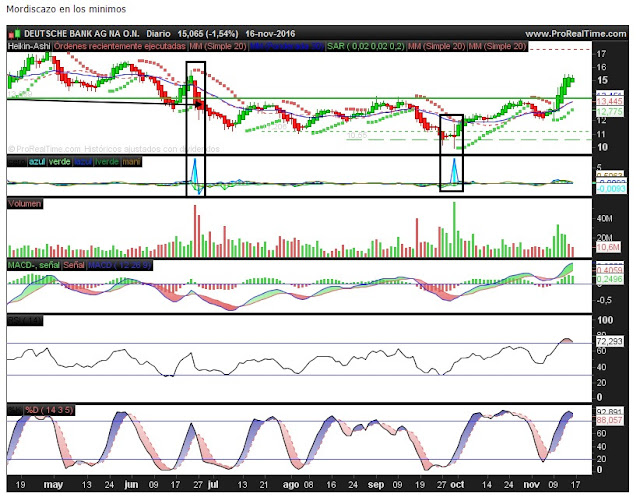
Task: Click the SAR (0,02 0,02 0,2) label
Action: point(366,46)
